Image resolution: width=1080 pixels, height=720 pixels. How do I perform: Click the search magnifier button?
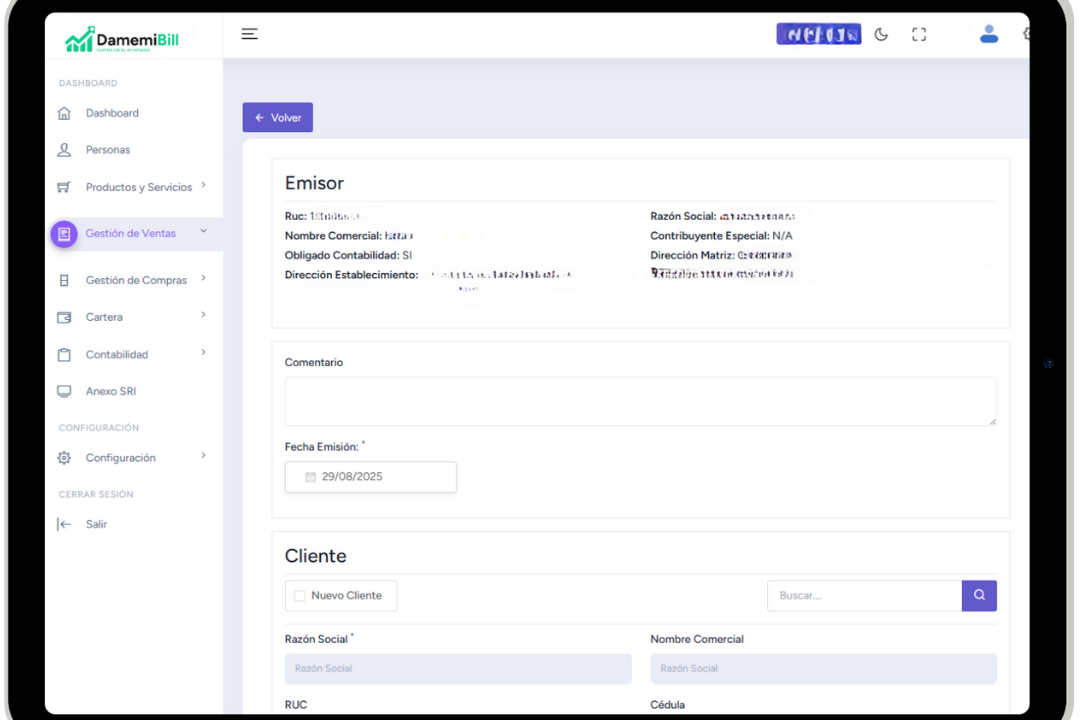coord(979,596)
